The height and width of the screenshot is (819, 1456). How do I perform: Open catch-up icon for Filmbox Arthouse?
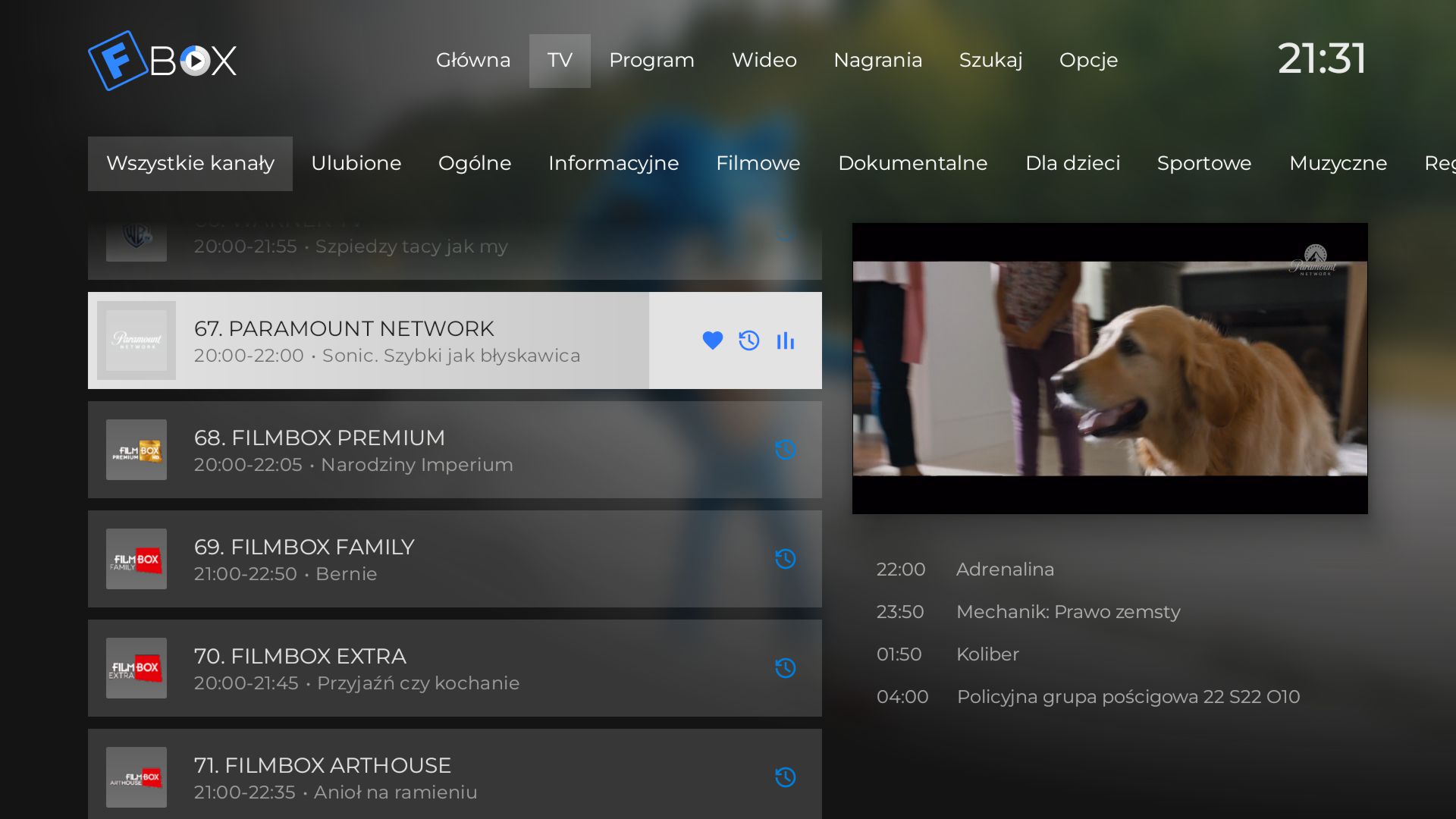tap(785, 777)
